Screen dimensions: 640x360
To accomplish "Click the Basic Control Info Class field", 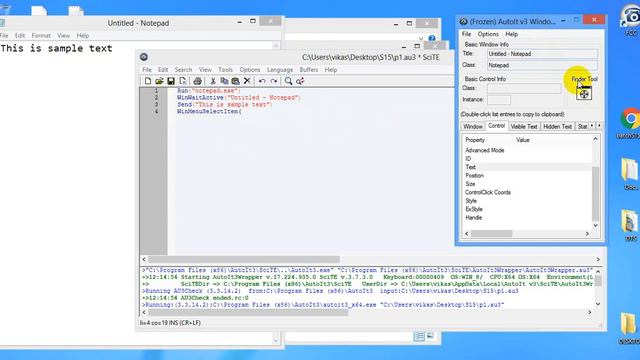I will pyautogui.click(x=524, y=89).
